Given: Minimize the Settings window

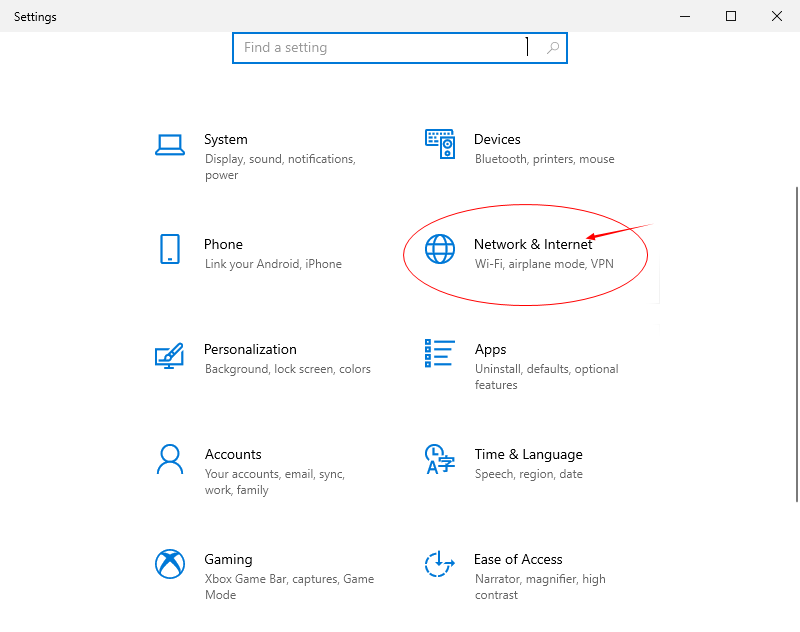Looking at the screenshot, I should [685, 16].
